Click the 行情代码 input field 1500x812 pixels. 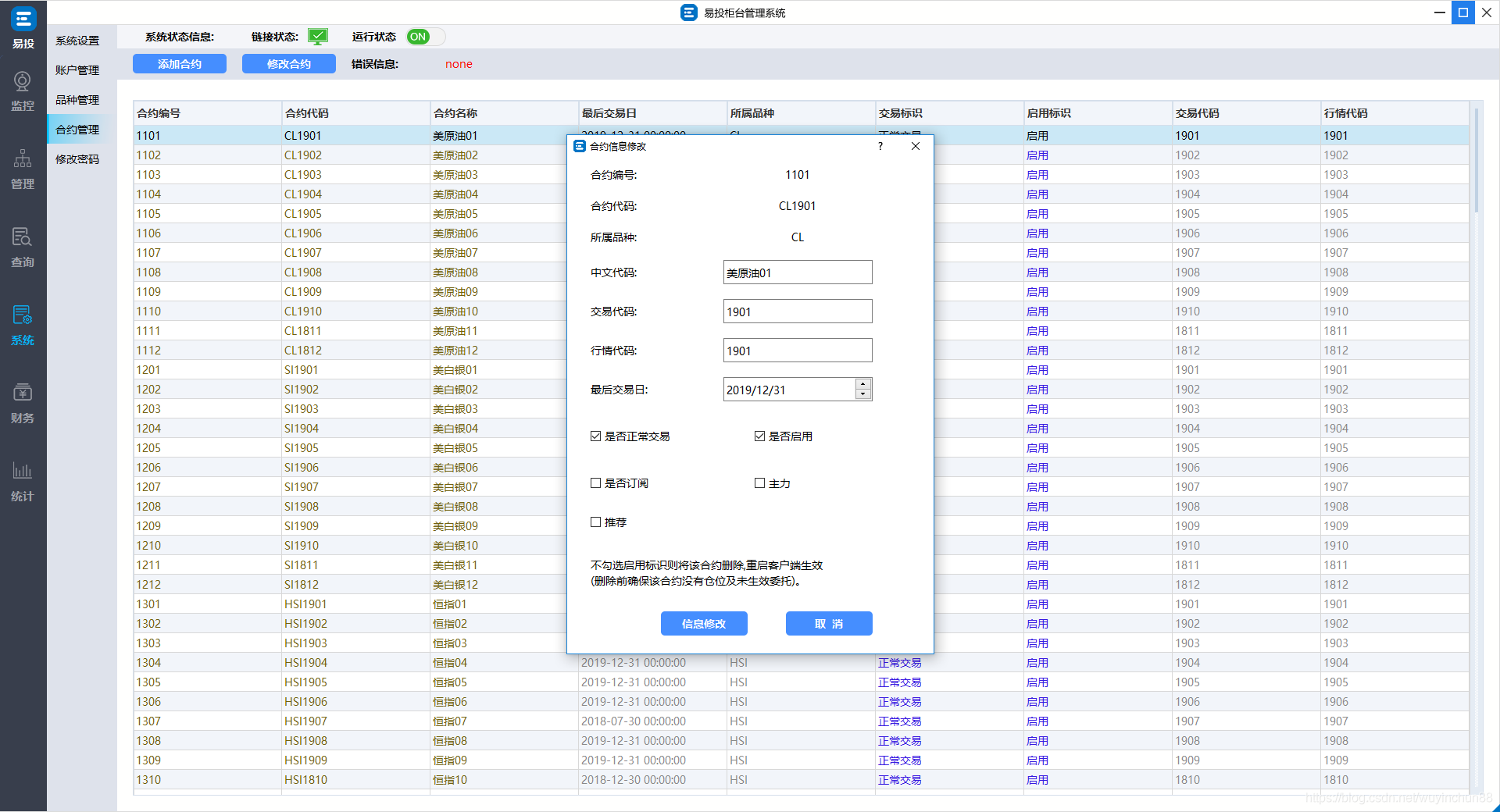pos(798,351)
